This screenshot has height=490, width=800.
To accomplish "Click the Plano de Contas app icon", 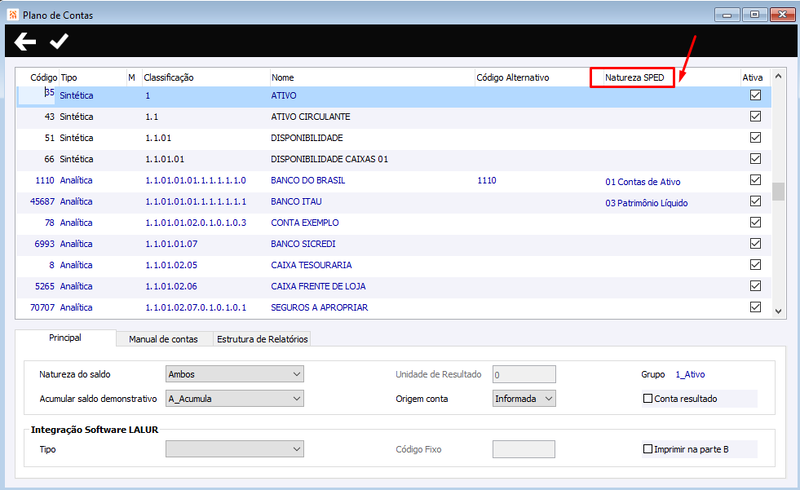I will [13, 15].
